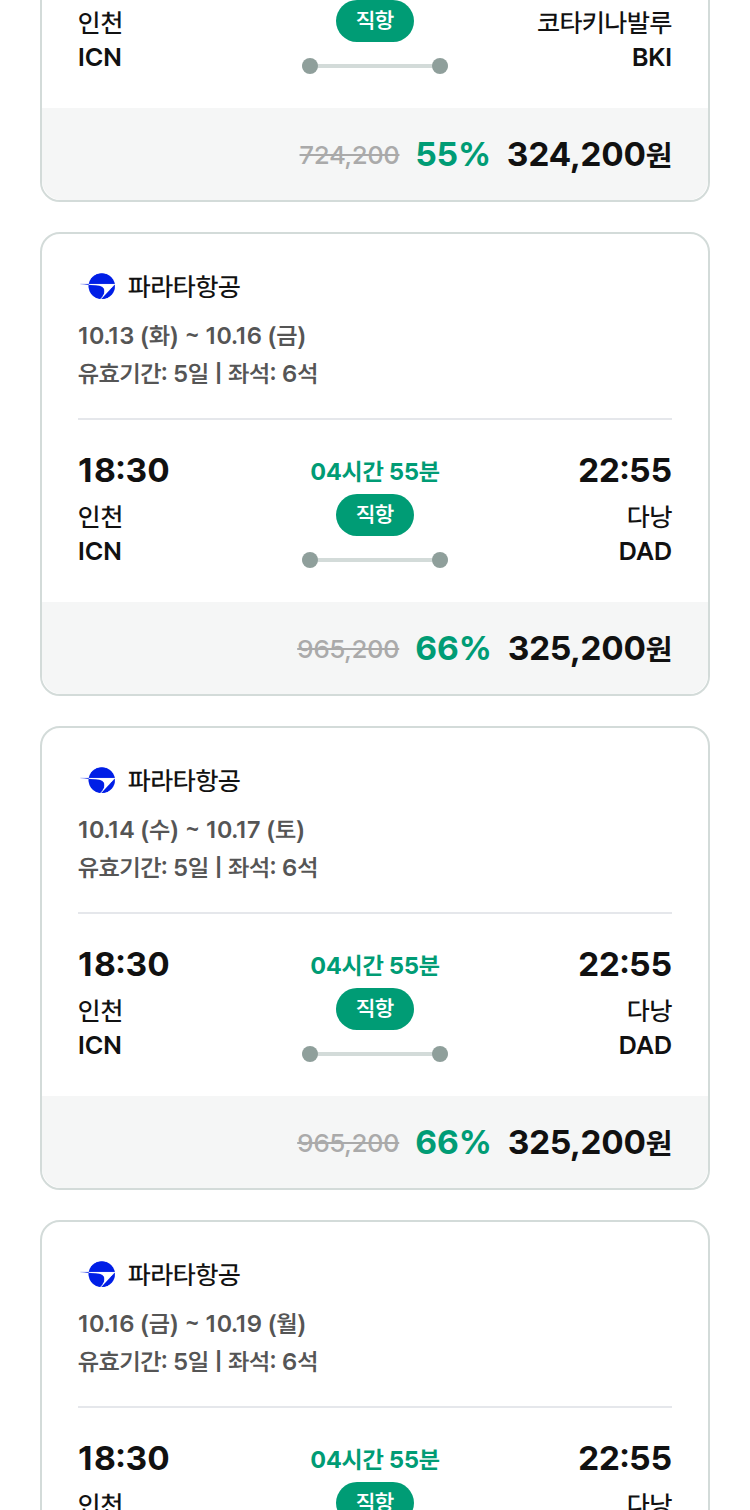Click 다낭 DAD destination on 10.13 flight
750x1510 pixels.
[646, 534]
